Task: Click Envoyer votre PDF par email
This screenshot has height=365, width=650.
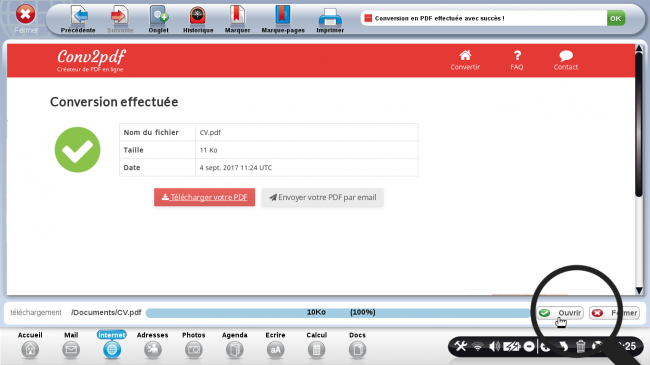Action: (x=323, y=197)
